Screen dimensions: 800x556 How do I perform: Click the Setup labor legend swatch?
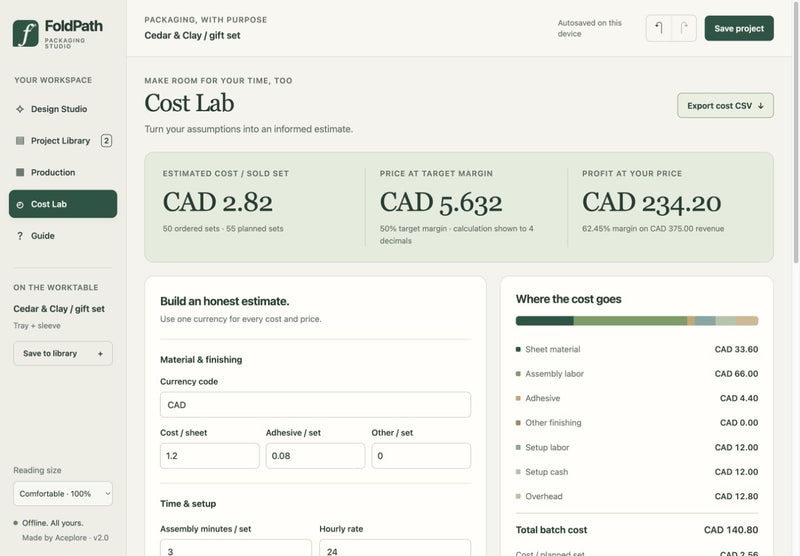pos(518,447)
